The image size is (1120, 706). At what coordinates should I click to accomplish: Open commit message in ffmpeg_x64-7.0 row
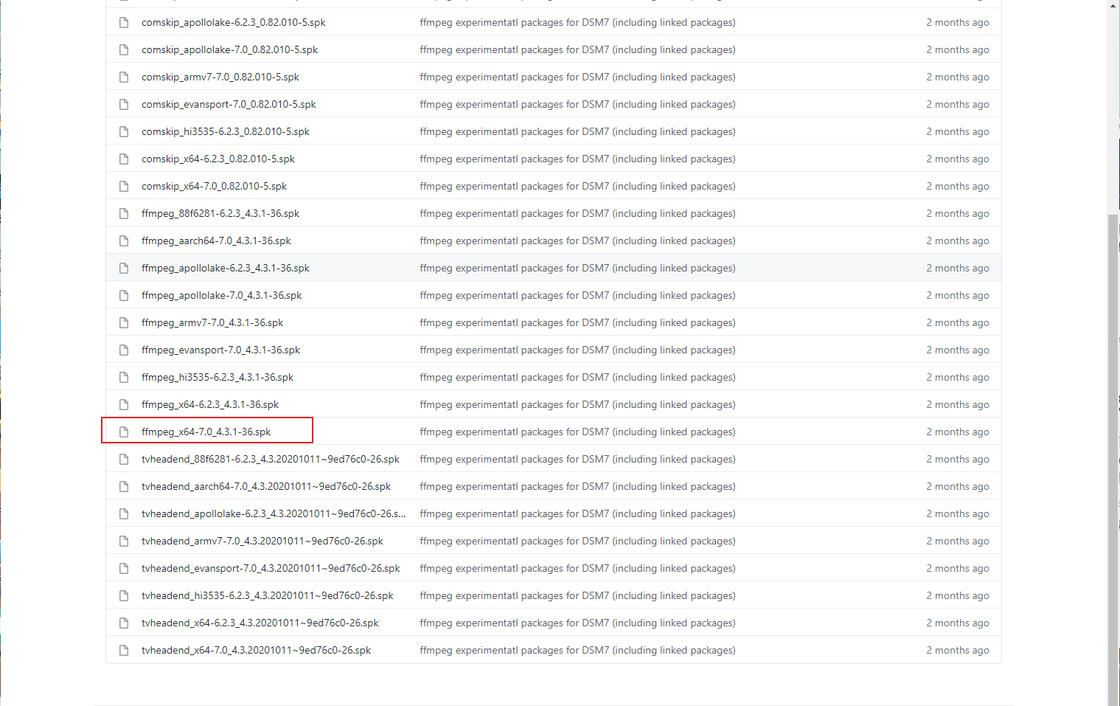click(x=577, y=432)
